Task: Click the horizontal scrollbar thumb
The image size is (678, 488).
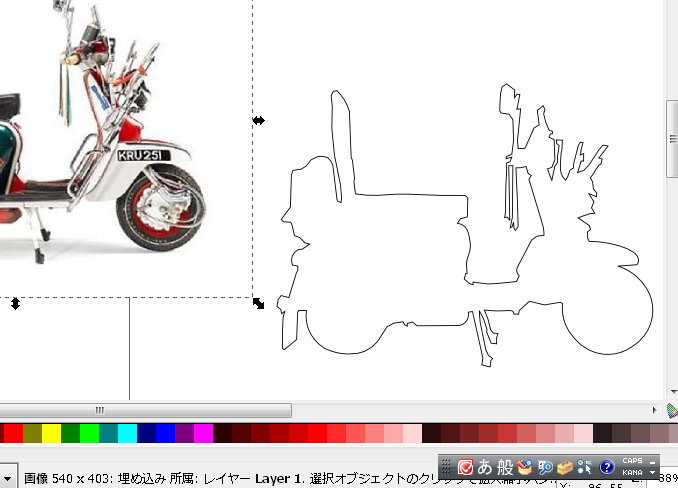Action: click(x=145, y=410)
